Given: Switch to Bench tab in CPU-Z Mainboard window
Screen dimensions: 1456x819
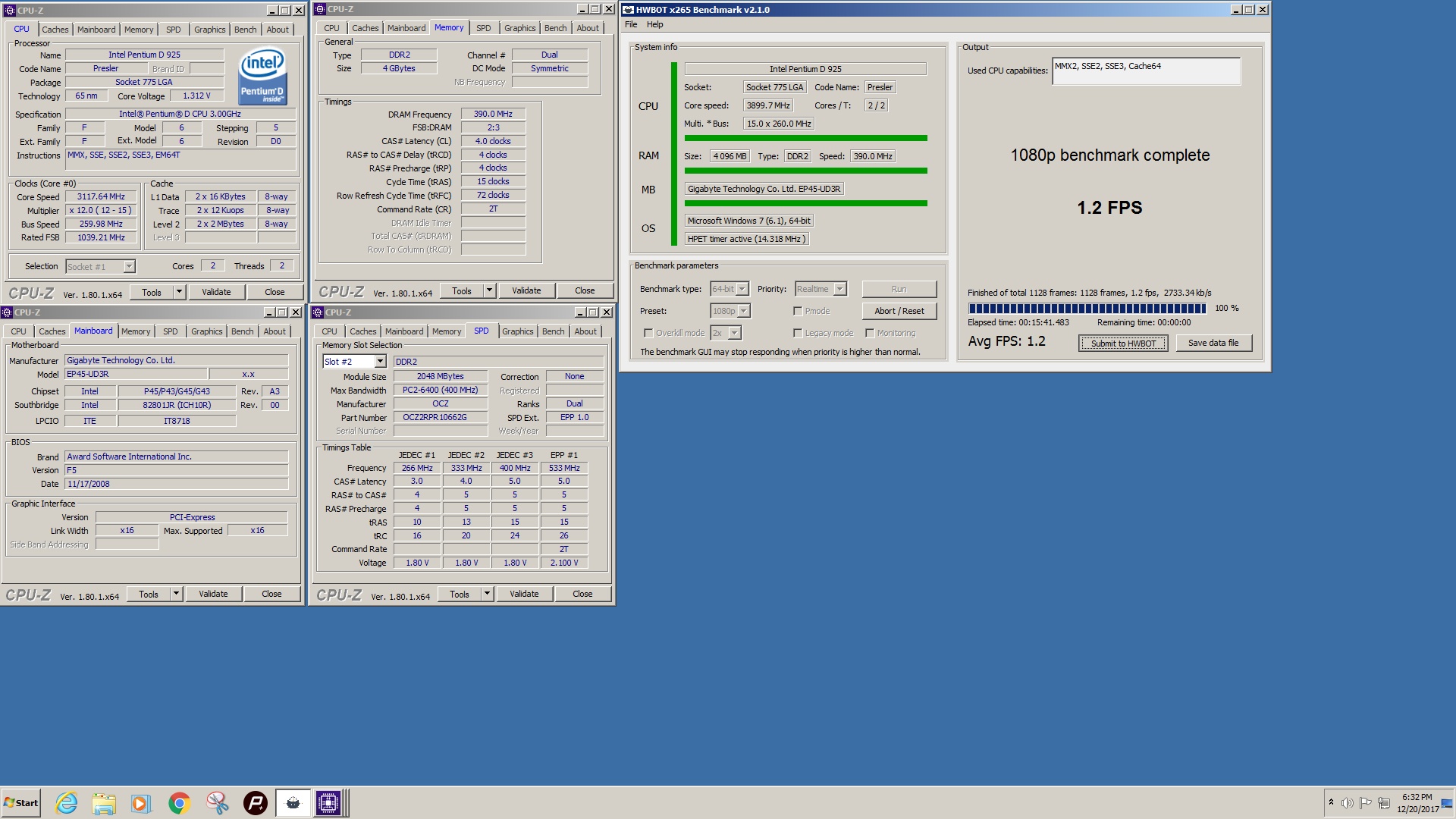Looking at the screenshot, I should coord(242,331).
